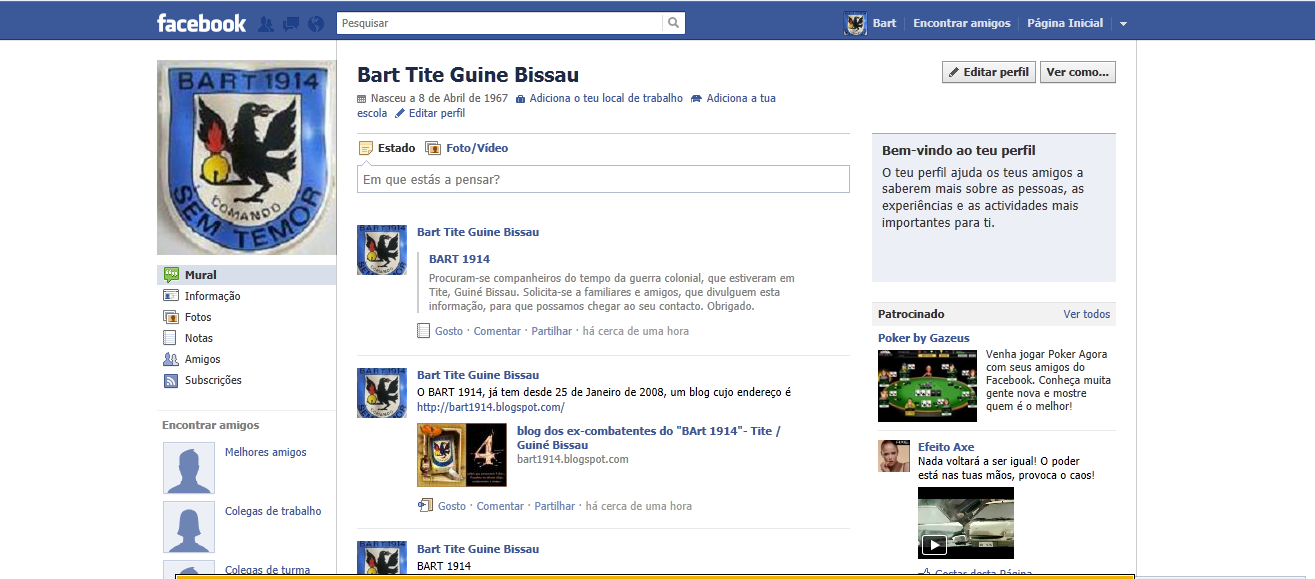Click BART 1914 post title link

(459, 259)
